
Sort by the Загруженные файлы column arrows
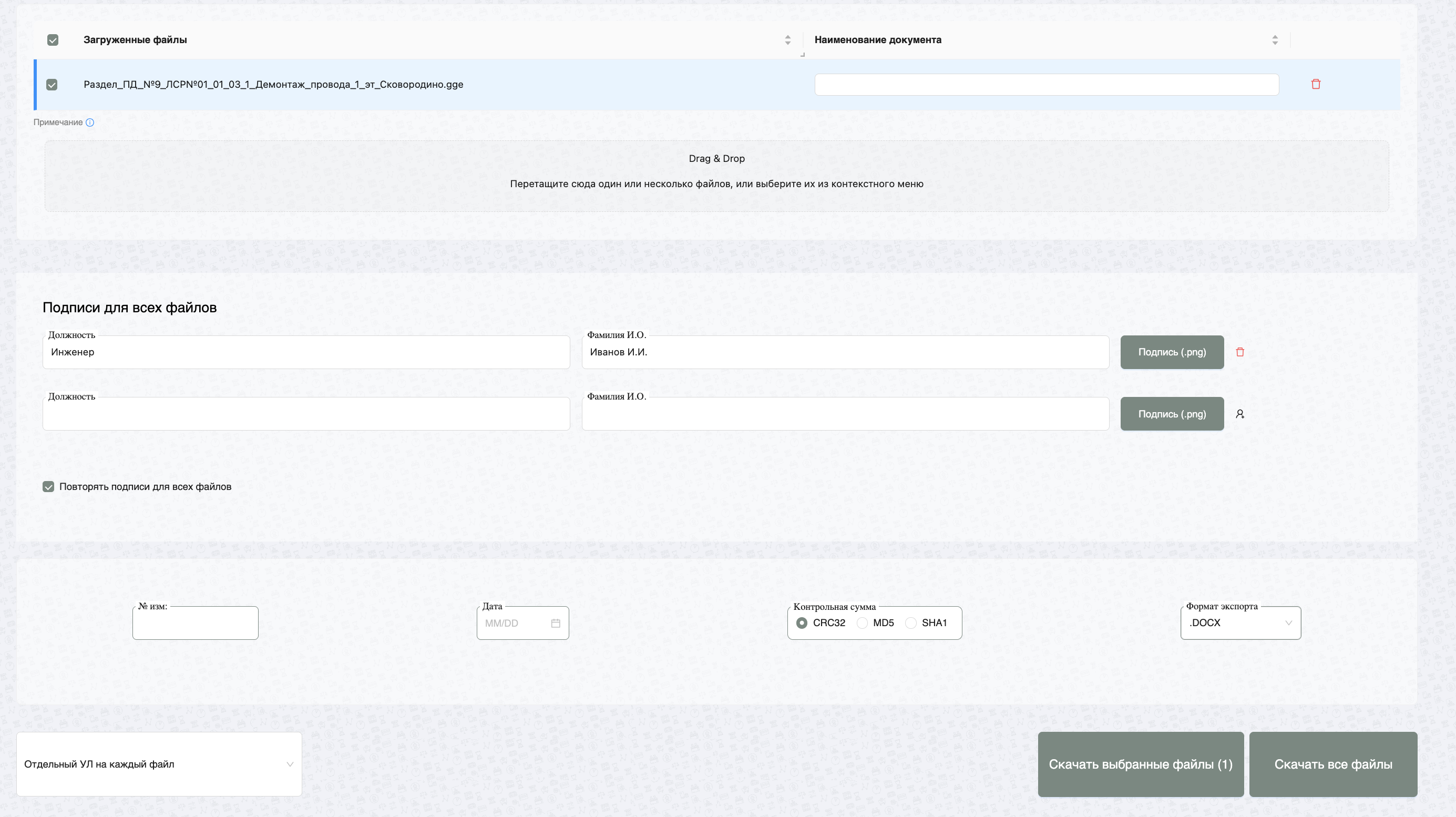[x=787, y=39]
